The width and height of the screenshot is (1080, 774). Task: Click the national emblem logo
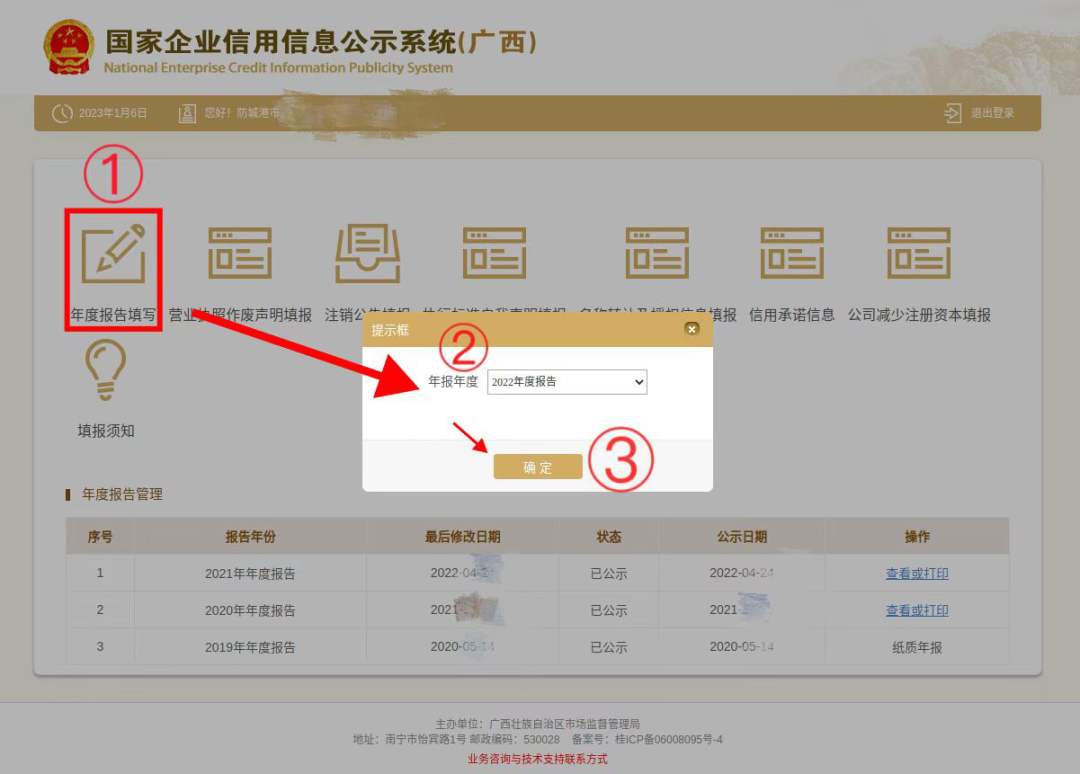(x=69, y=47)
